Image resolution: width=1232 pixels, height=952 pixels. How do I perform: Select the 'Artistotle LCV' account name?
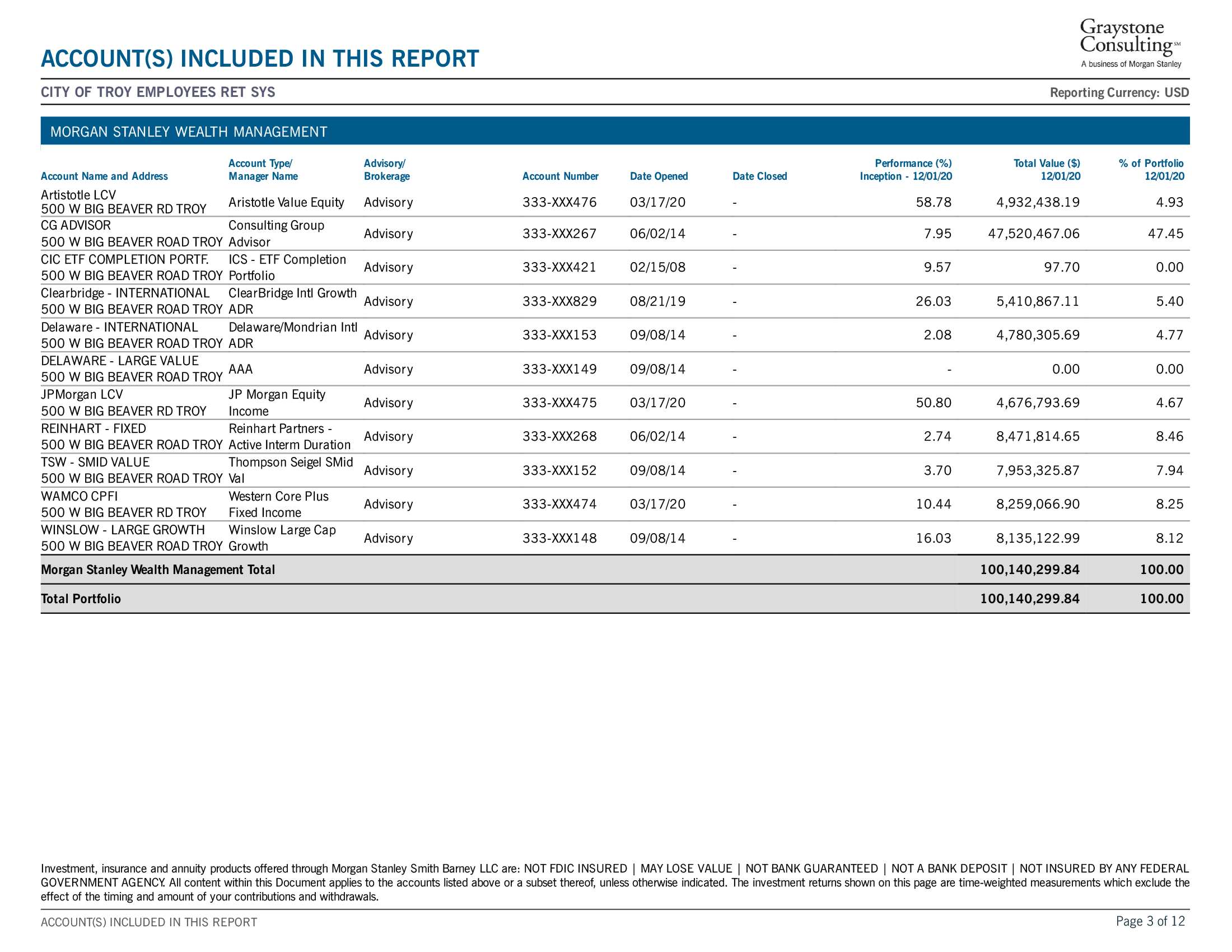(78, 194)
